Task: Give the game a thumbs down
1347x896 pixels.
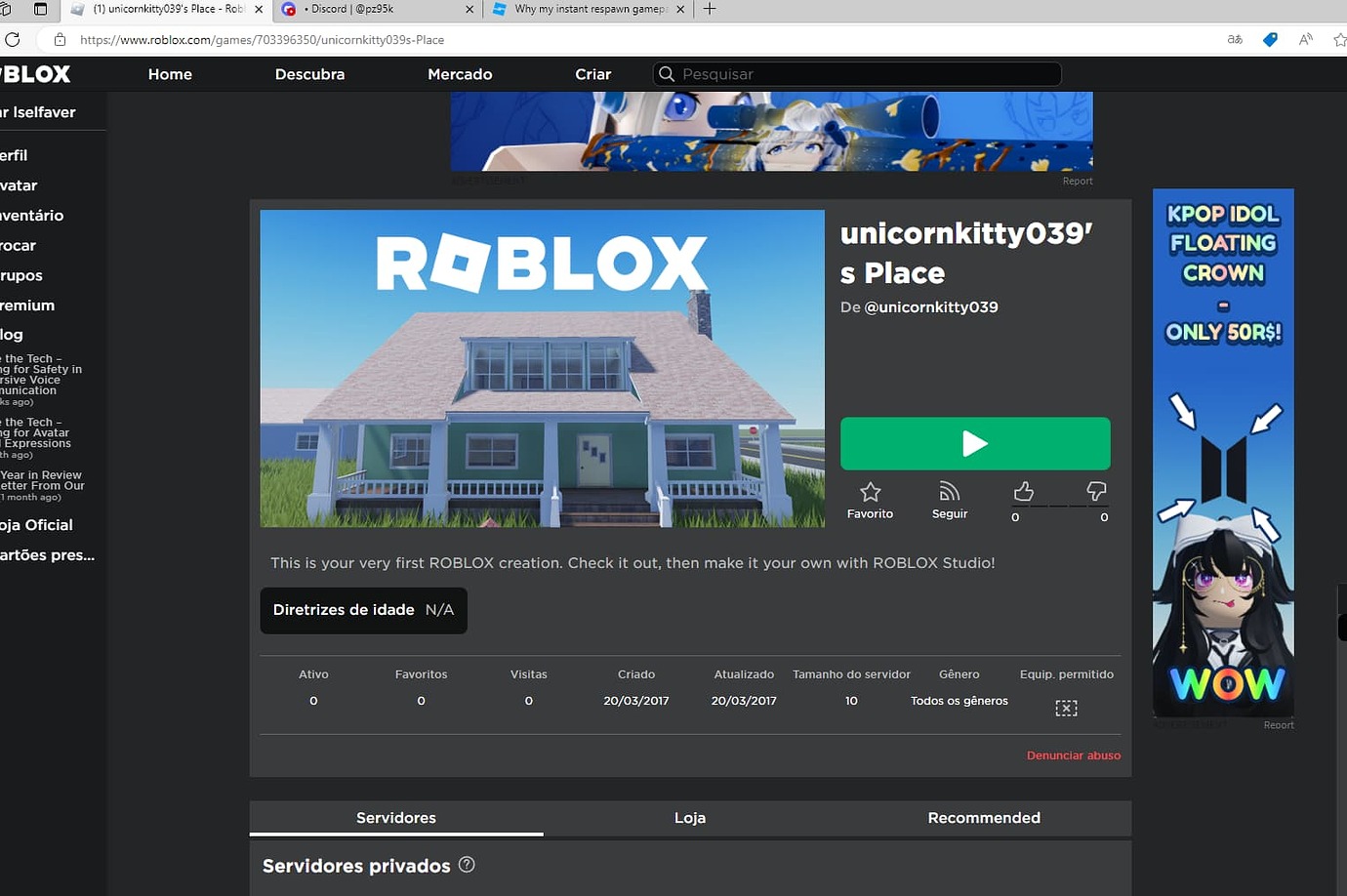Action: pyautogui.click(x=1096, y=491)
